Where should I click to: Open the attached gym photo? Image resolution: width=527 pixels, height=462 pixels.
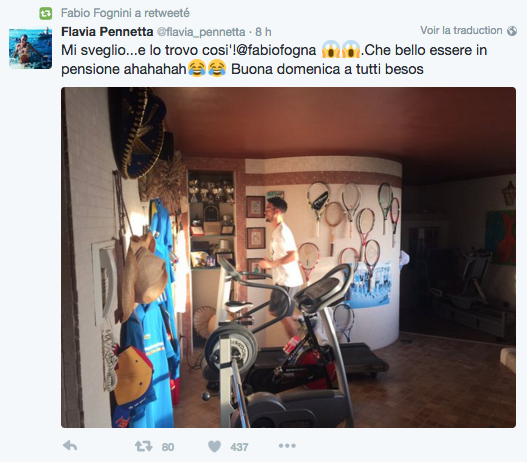pyautogui.click(x=288, y=257)
